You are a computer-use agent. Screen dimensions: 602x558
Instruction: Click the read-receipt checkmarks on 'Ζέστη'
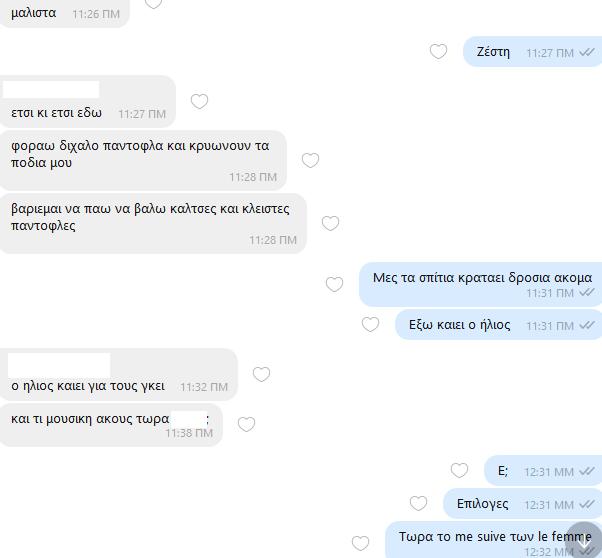click(587, 52)
